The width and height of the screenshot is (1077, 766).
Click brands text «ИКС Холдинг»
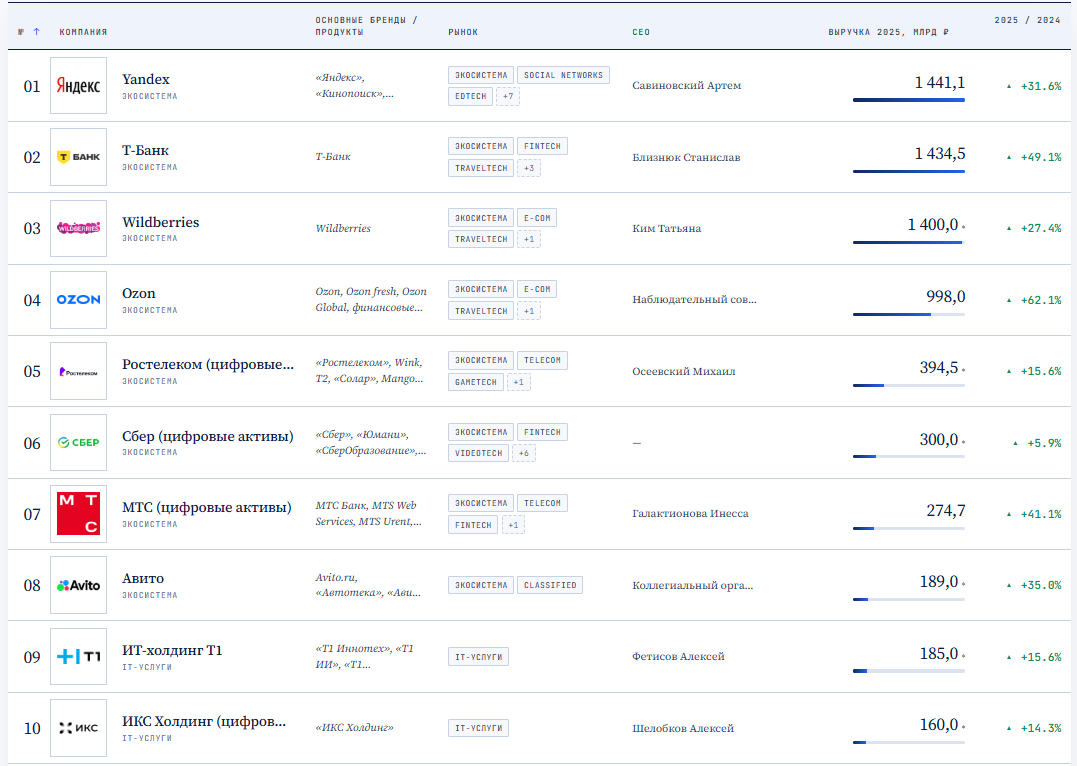tap(354, 728)
